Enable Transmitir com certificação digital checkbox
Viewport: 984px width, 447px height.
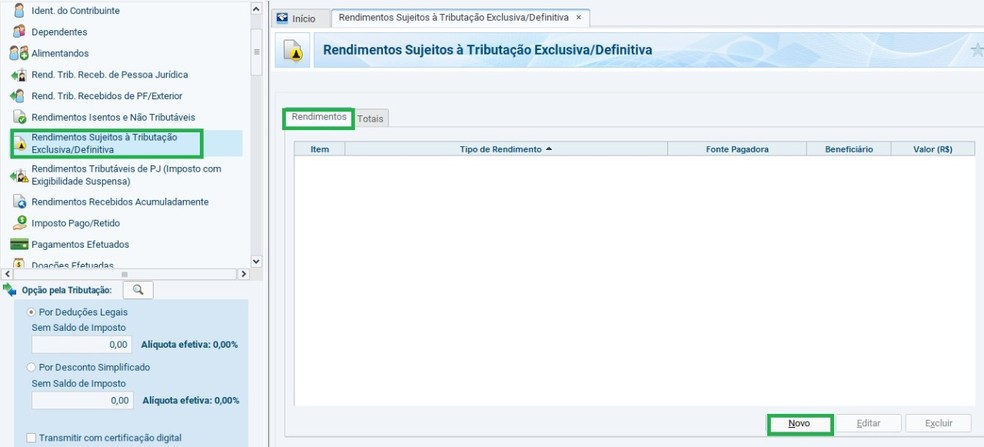click(x=31, y=437)
